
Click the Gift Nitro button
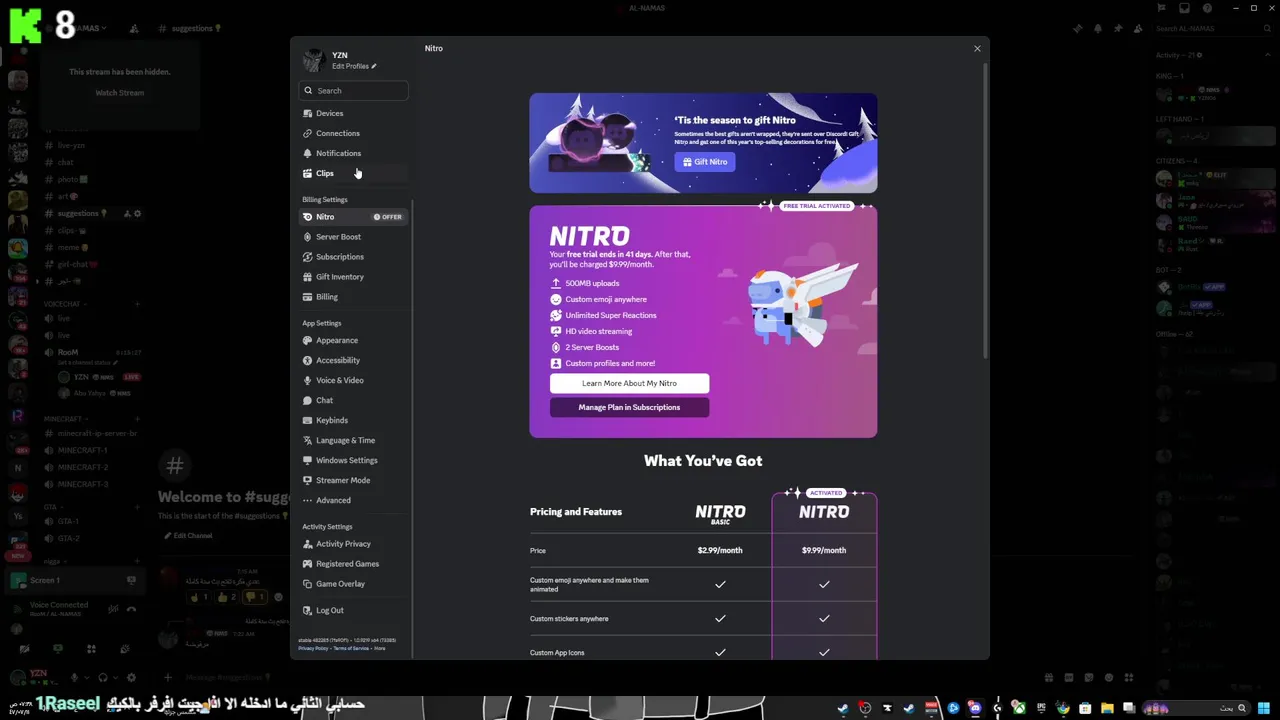click(705, 161)
